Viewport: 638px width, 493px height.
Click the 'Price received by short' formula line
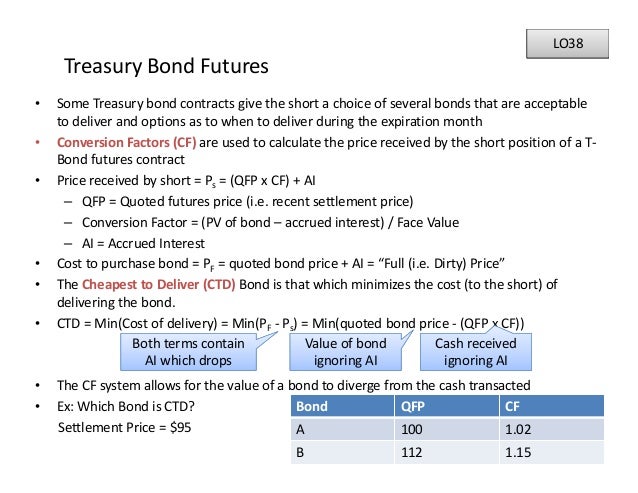(186, 181)
